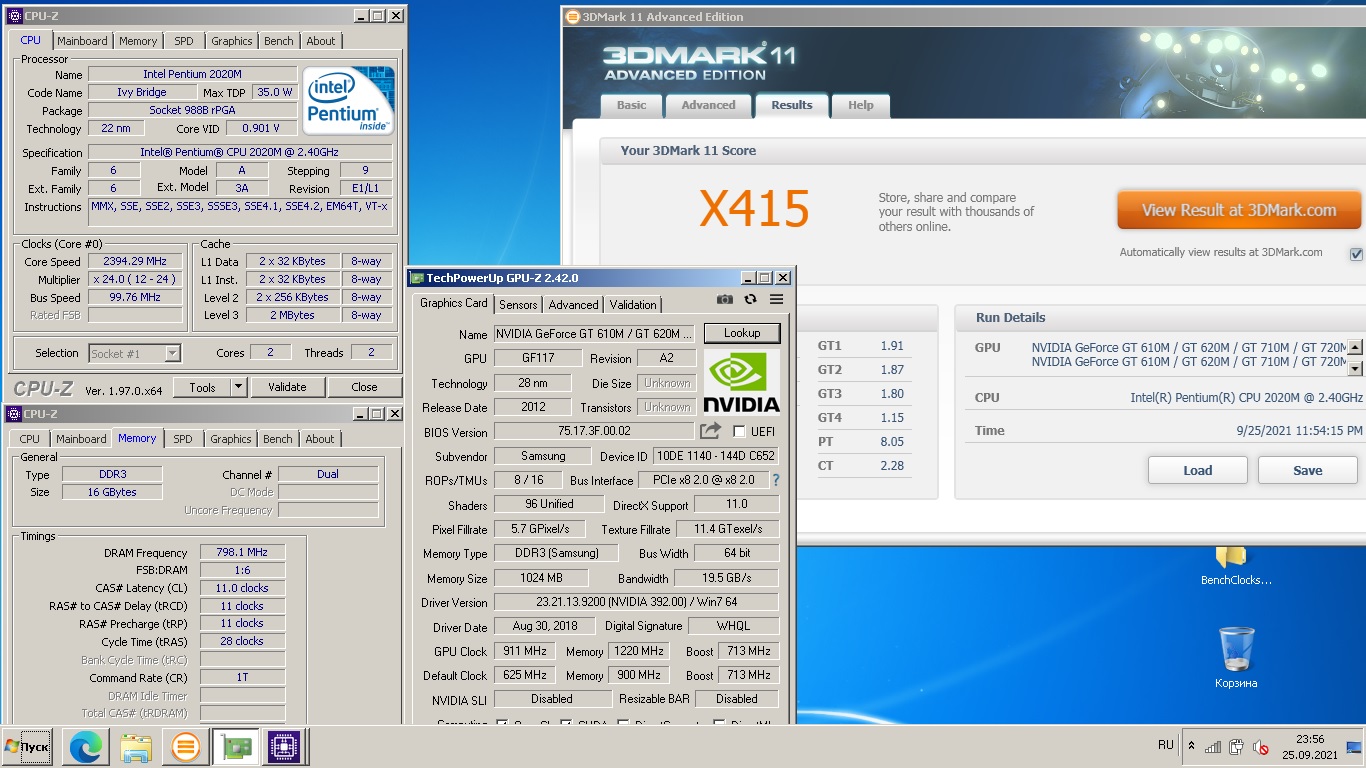Switch to the Sensors tab in GPU-Z

[518, 305]
